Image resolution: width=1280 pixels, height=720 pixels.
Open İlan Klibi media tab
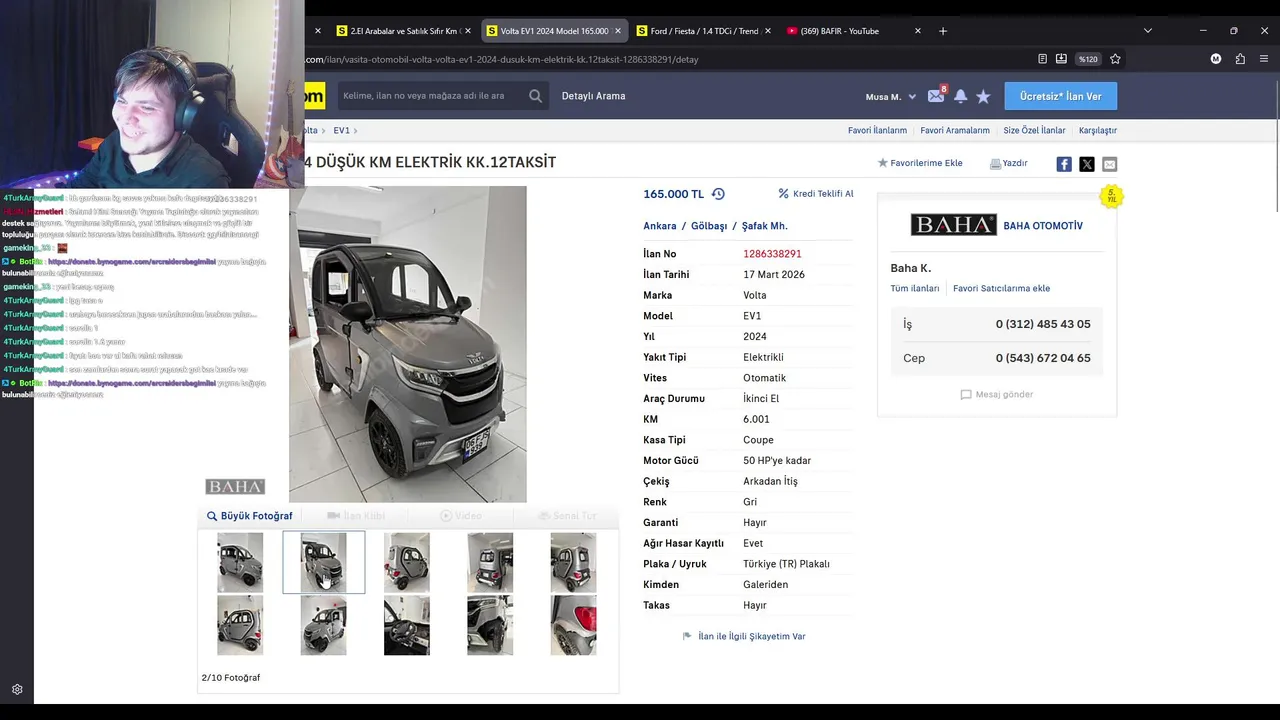[356, 516]
